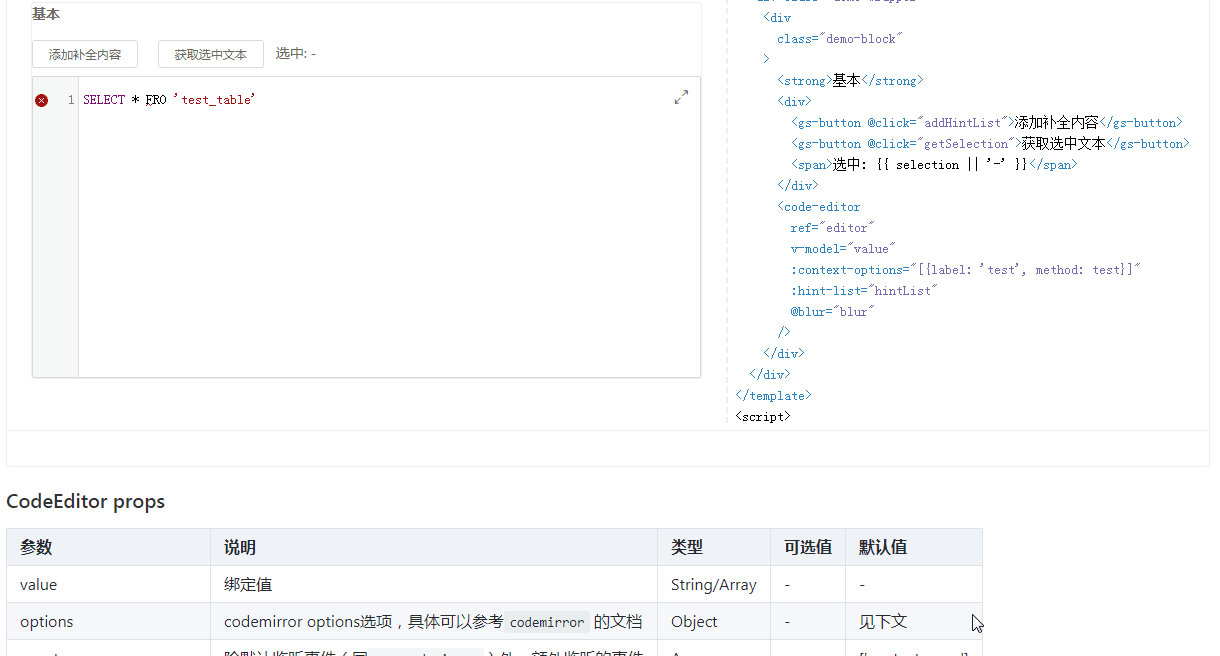Click the 绑定值 description cell
Viewport: 1220px width, 656px height.
click(x=434, y=584)
